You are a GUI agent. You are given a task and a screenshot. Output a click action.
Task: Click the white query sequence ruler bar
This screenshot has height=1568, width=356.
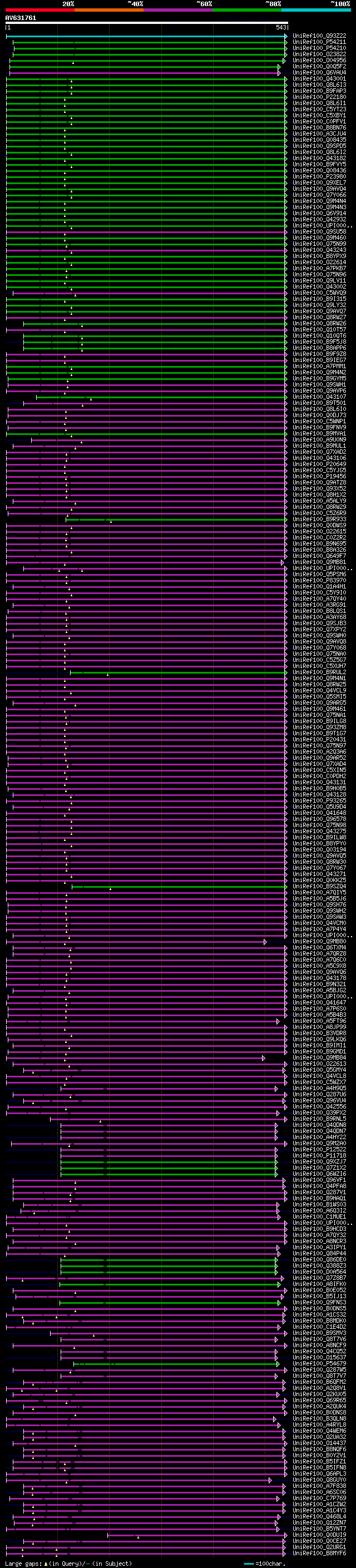click(147, 23)
